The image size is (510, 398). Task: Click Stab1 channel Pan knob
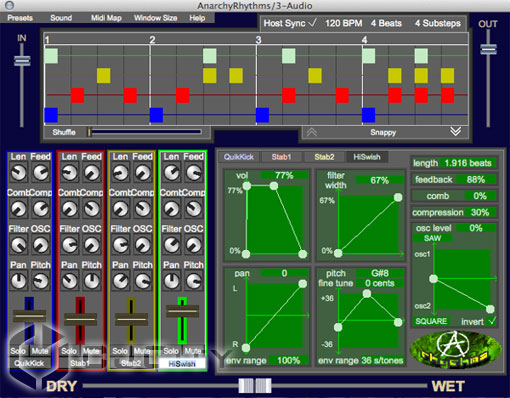[x=69, y=281]
